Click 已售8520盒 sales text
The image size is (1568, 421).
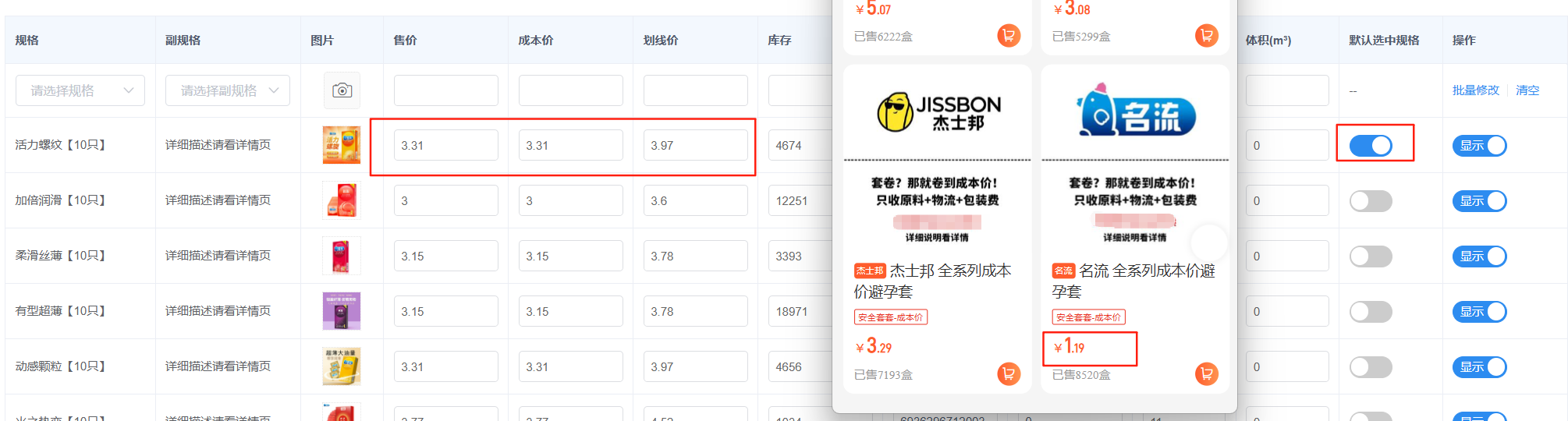(x=1081, y=375)
